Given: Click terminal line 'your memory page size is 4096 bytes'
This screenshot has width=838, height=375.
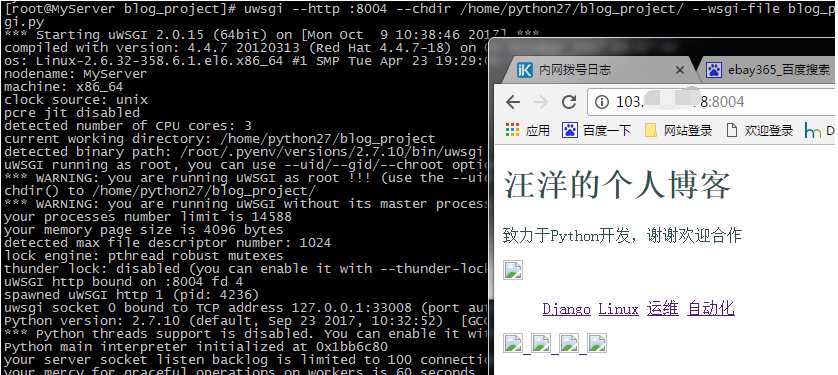Looking at the screenshot, I should pyautogui.click(x=143, y=230).
